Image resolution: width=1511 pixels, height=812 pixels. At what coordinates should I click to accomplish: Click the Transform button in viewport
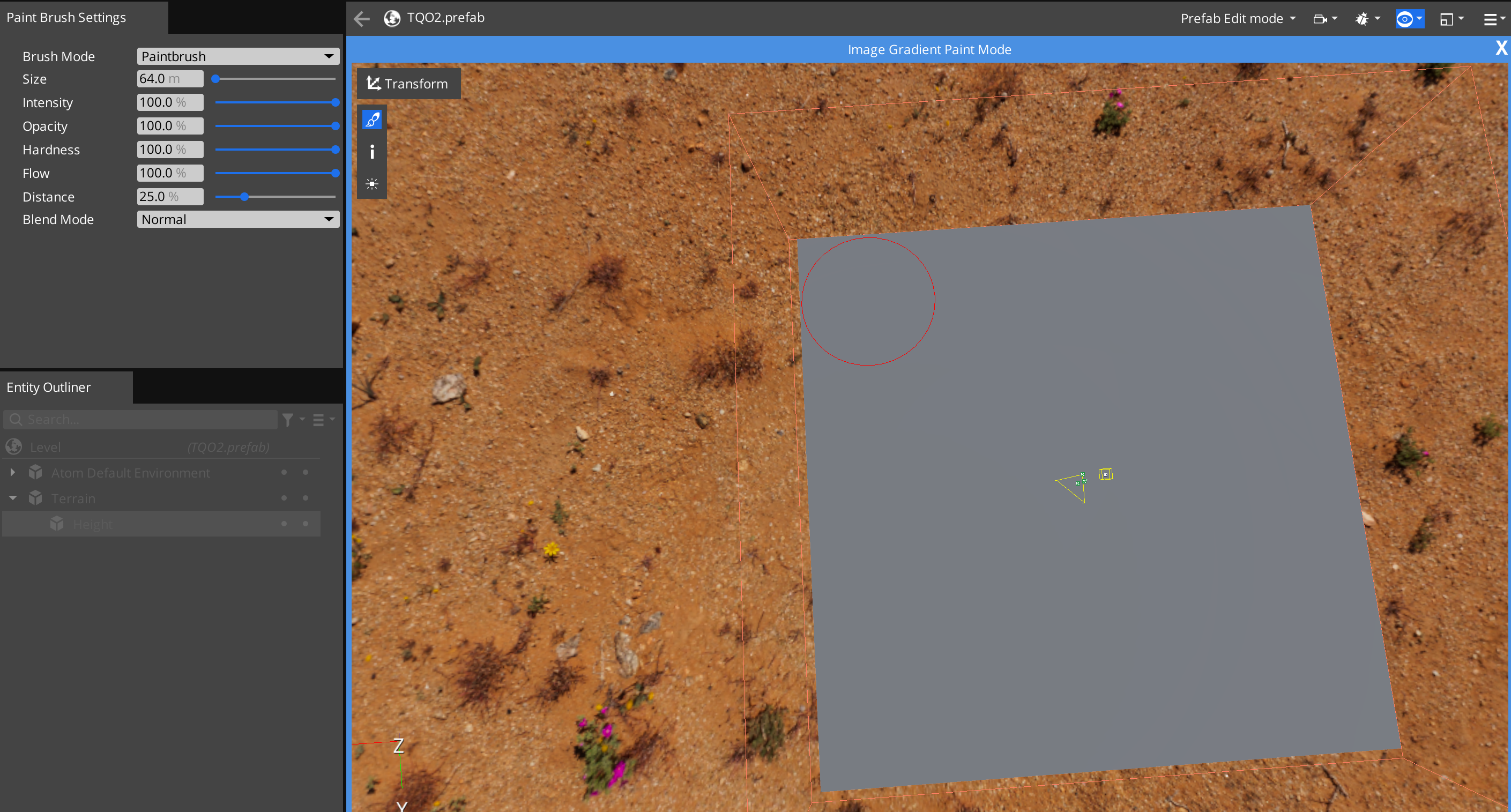408,84
